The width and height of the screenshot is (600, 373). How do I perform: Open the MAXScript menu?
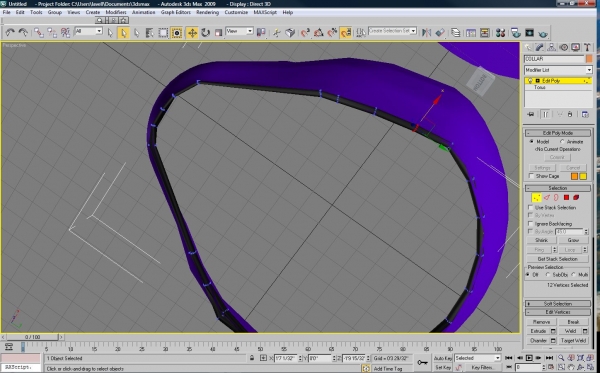pyautogui.click(x=265, y=12)
